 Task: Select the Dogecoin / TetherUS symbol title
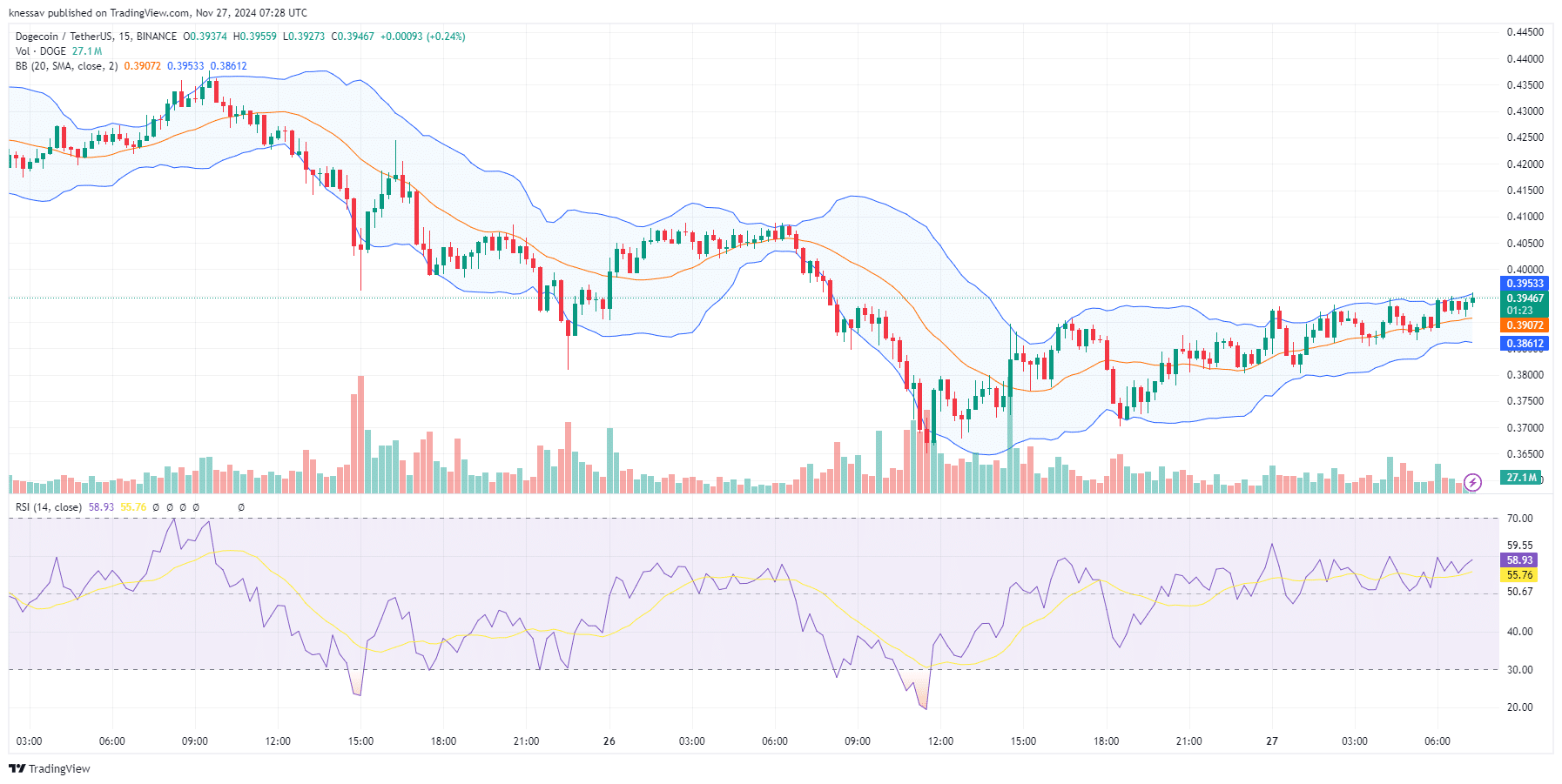click(x=64, y=37)
